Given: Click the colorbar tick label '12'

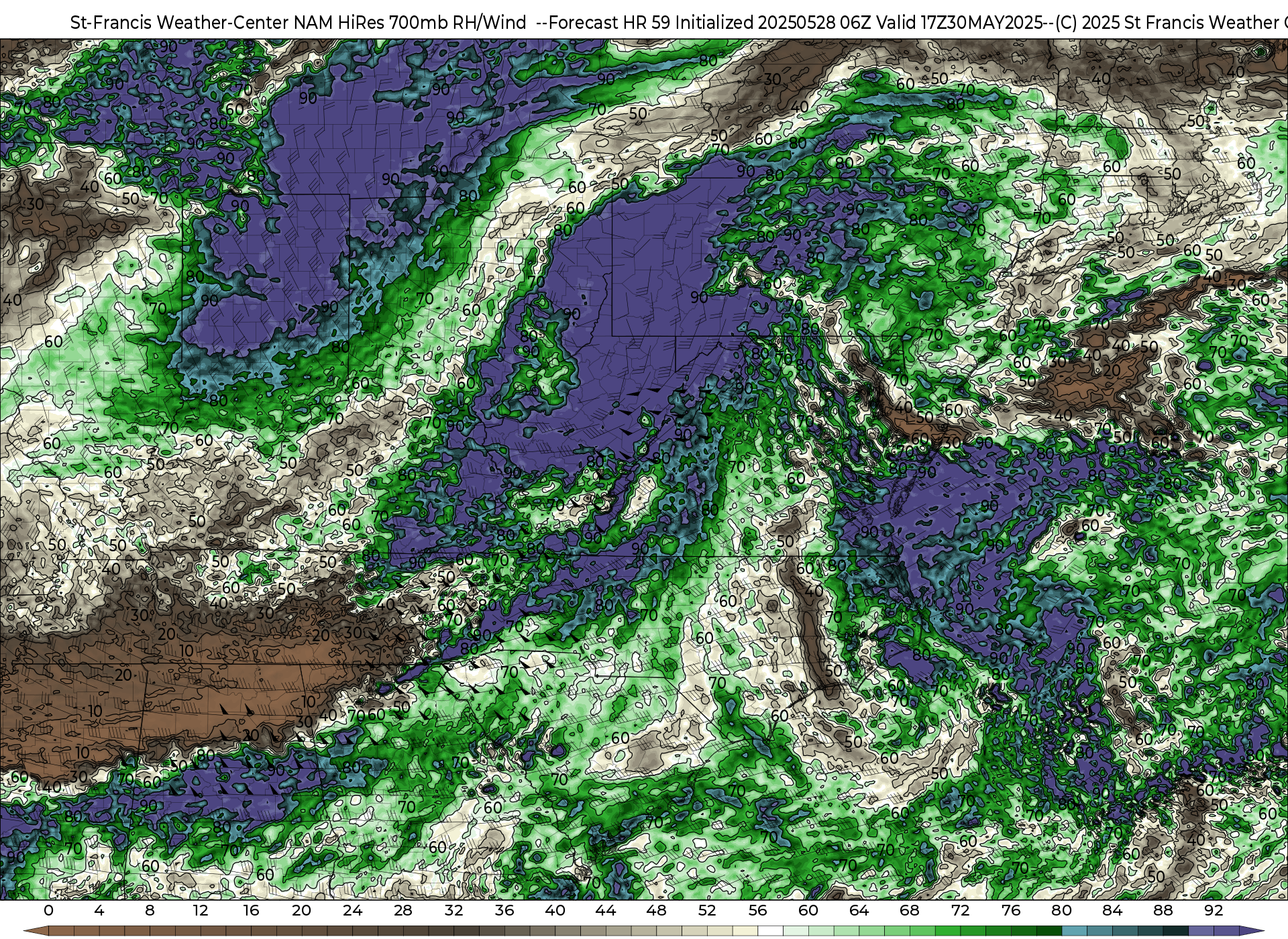Looking at the screenshot, I should click(x=200, y=911).
